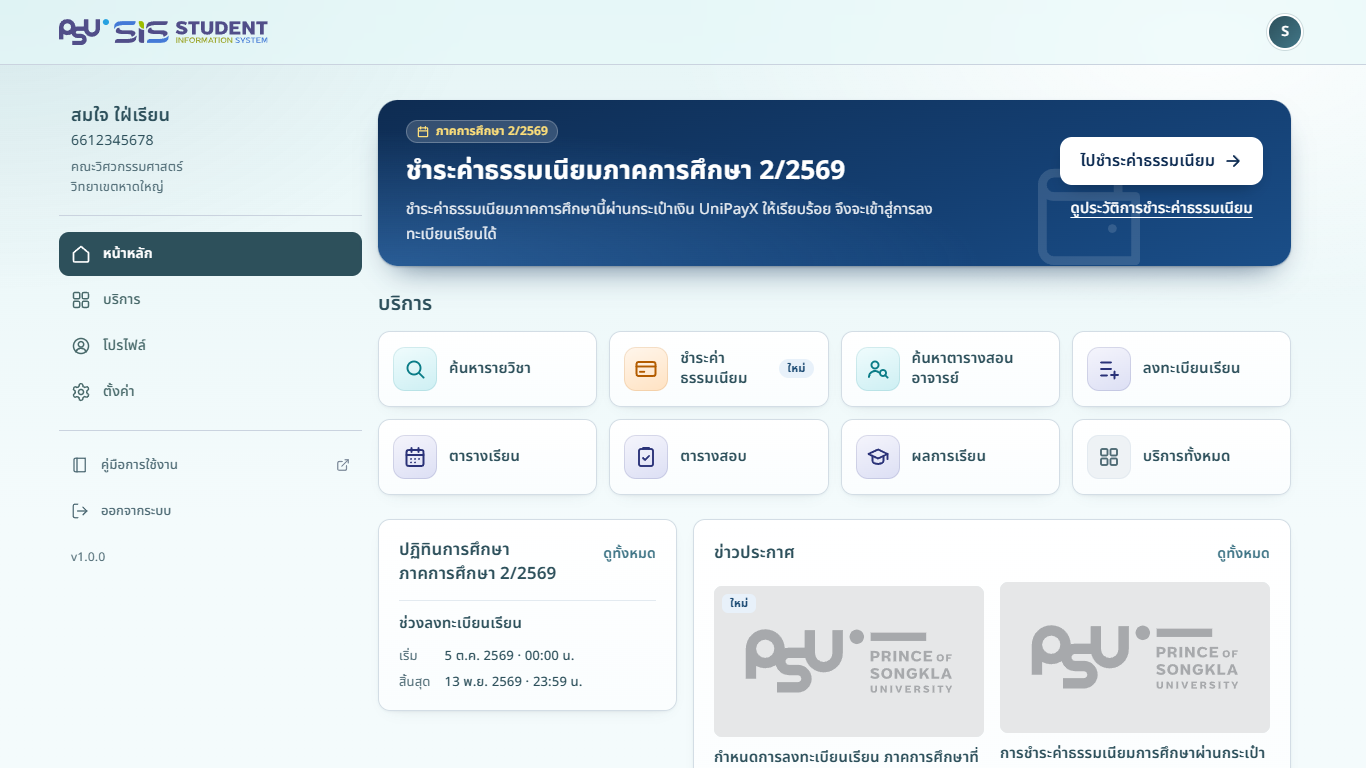
Task: Open news headline กำหนดการลงทะเบียนเรียน ภาคการศึกษาที่
Action: coord(846,757)
